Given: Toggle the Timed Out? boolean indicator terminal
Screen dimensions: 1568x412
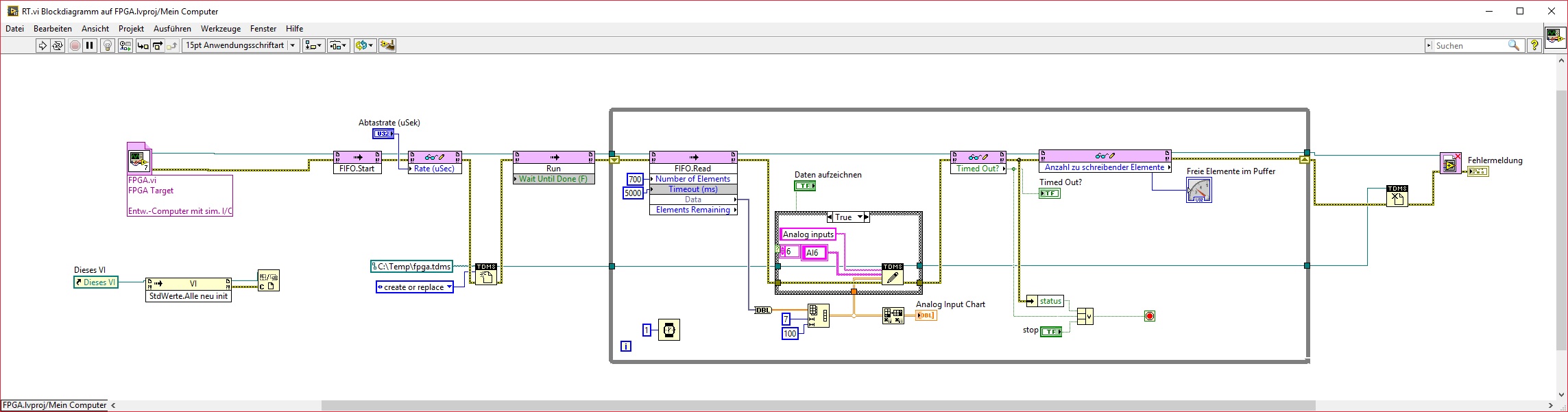Looking at the screenshot, I should (1050, 193).
